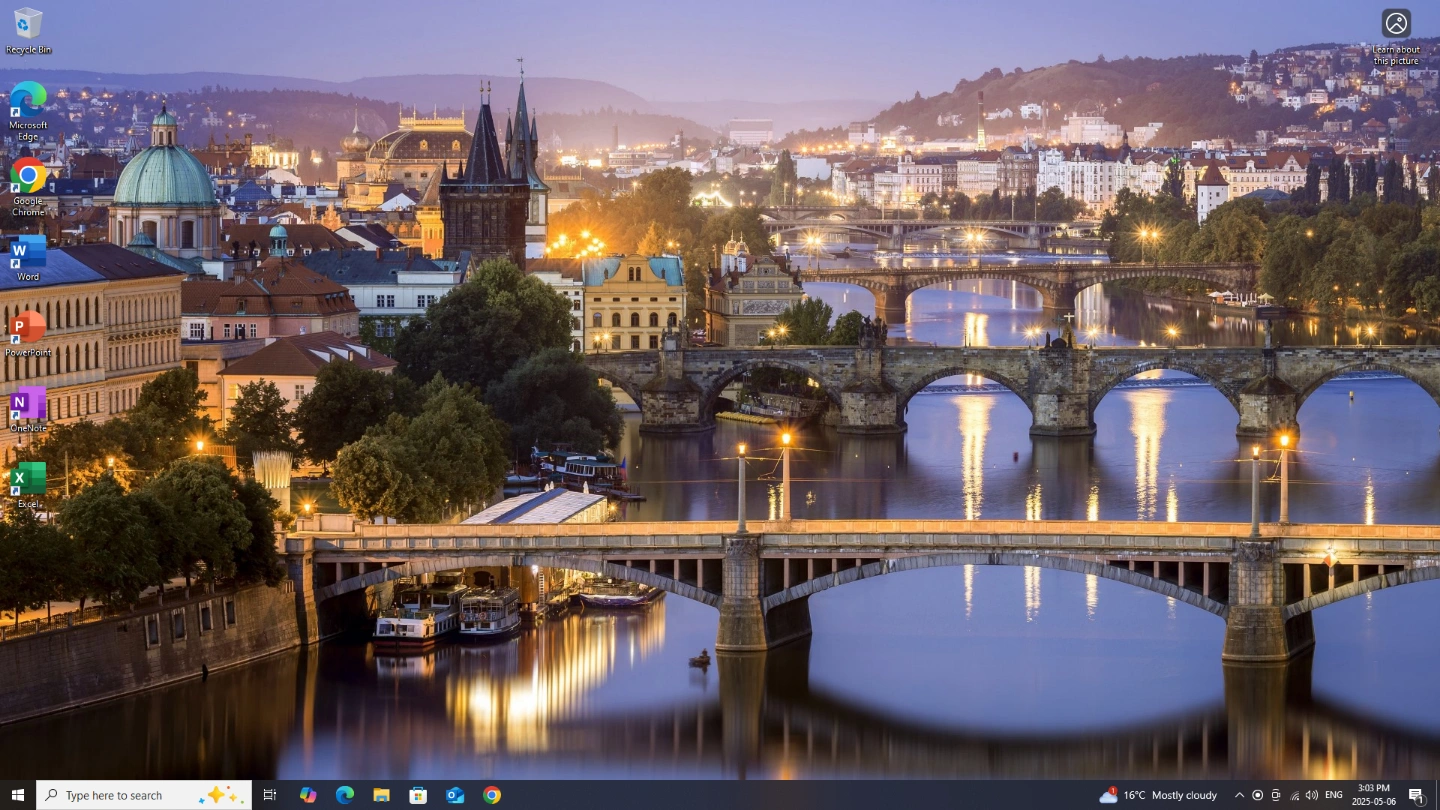The width and height of the screenshot is (1440, 810).
Task: Select the Excel desktop shortcut
Action: pyautogui.click(x=28, y=484)
